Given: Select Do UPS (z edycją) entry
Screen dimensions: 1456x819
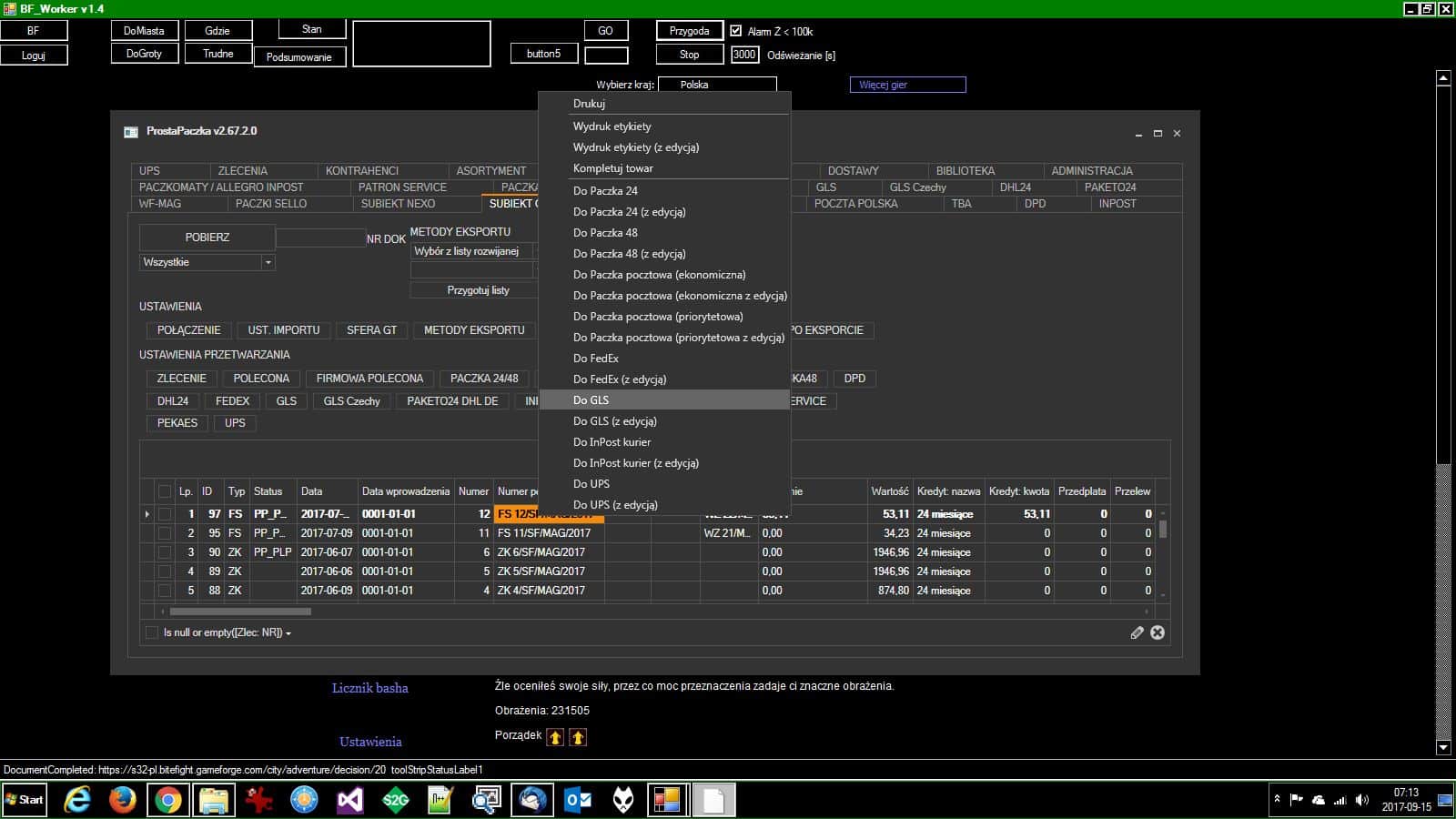Looking at the screenshot, I should click(x=664, y=505).
